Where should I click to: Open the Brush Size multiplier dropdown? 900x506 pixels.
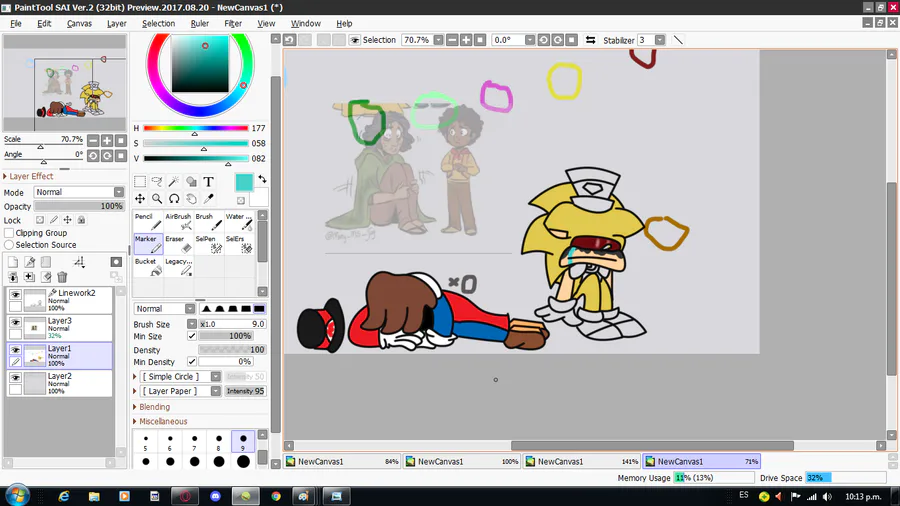[x=192, y=324]
